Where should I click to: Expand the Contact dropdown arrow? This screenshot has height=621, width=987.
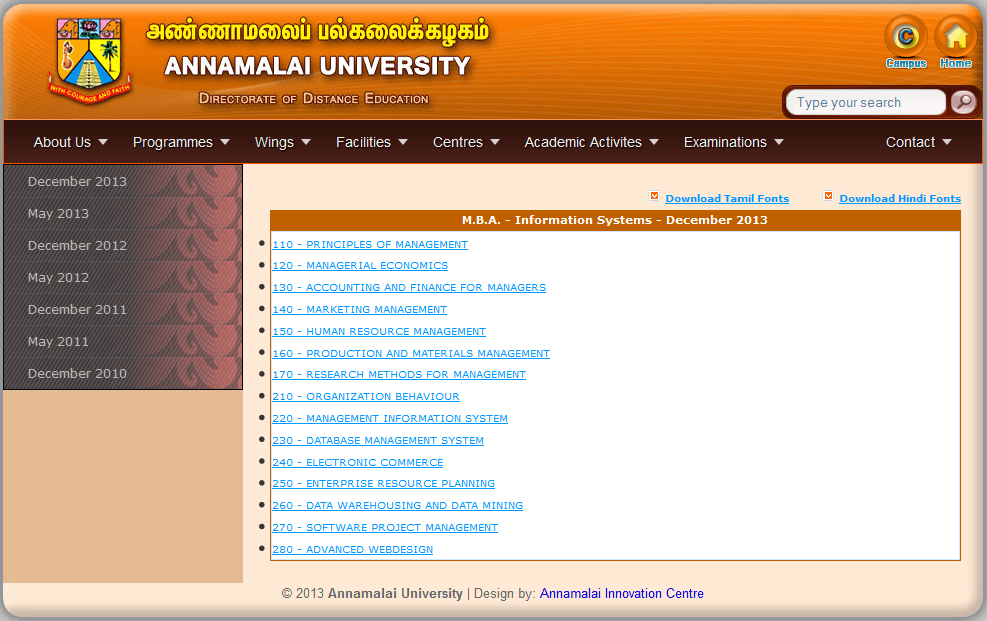click(x=947, y=142)
